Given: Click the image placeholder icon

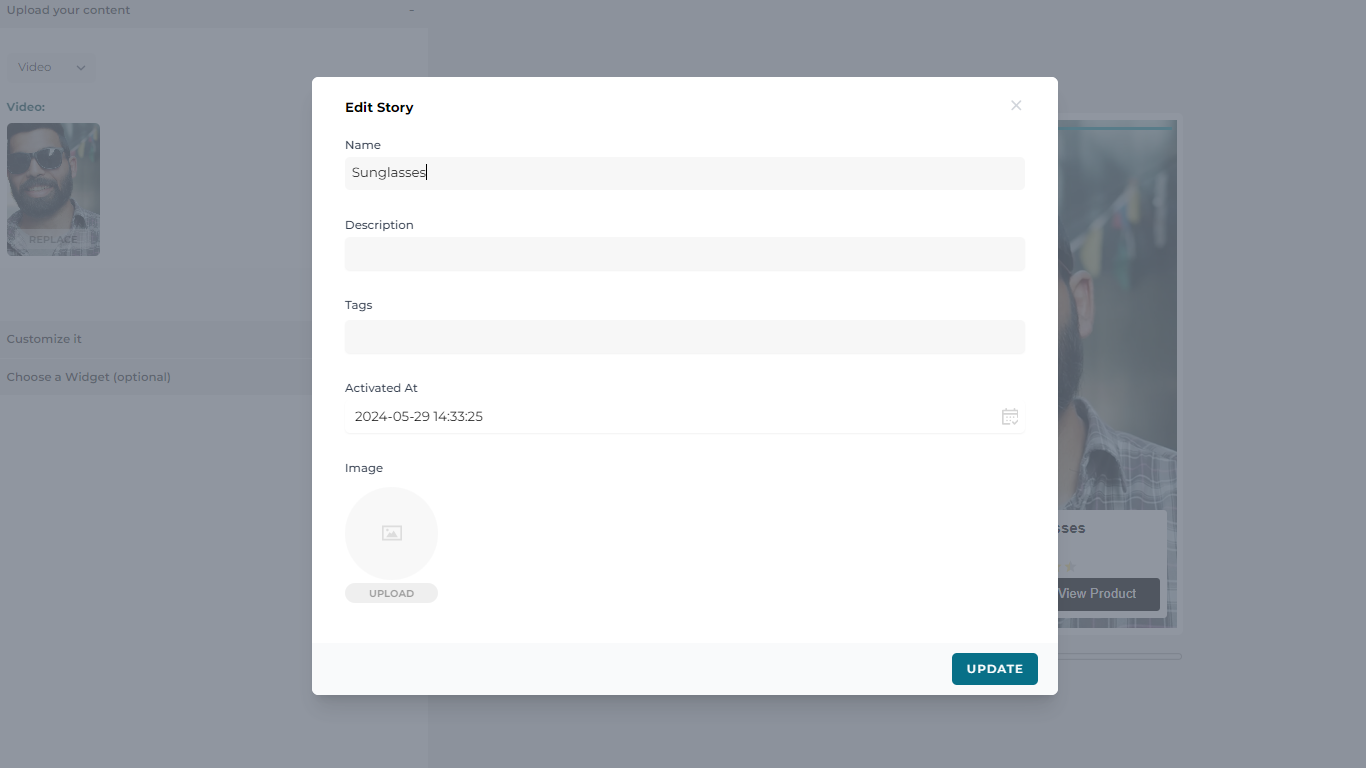Looking at the screenshot, I should pyautogui.click(x=391, y=533).
